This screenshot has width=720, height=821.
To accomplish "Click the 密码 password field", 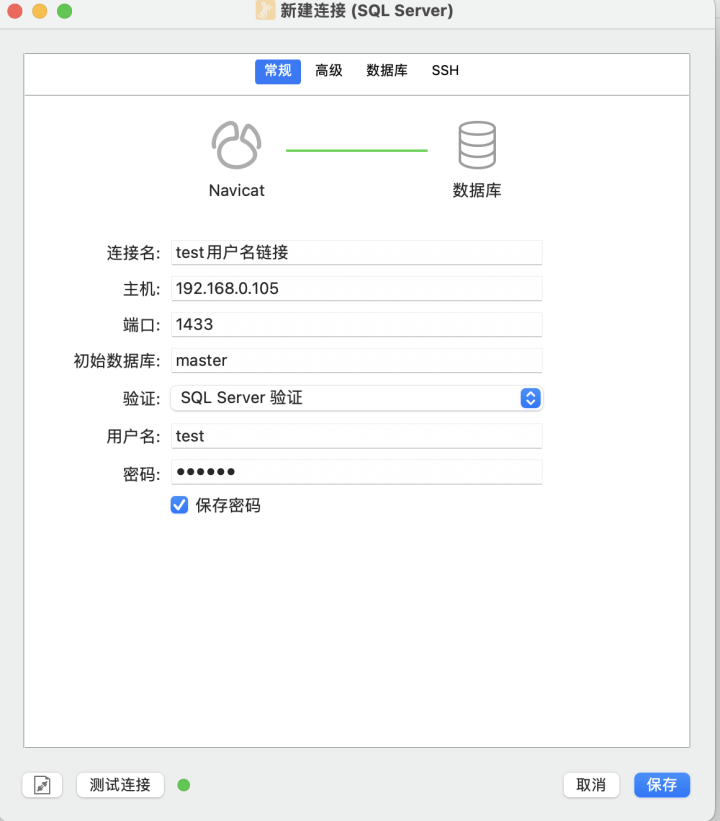I will 356,472.
